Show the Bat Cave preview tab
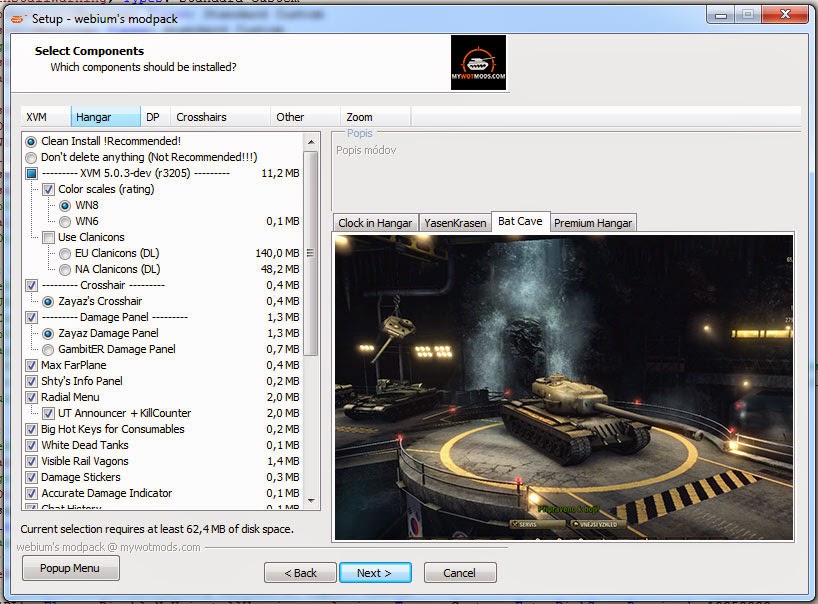Screen dimensions: 818x604 (520, 221)
